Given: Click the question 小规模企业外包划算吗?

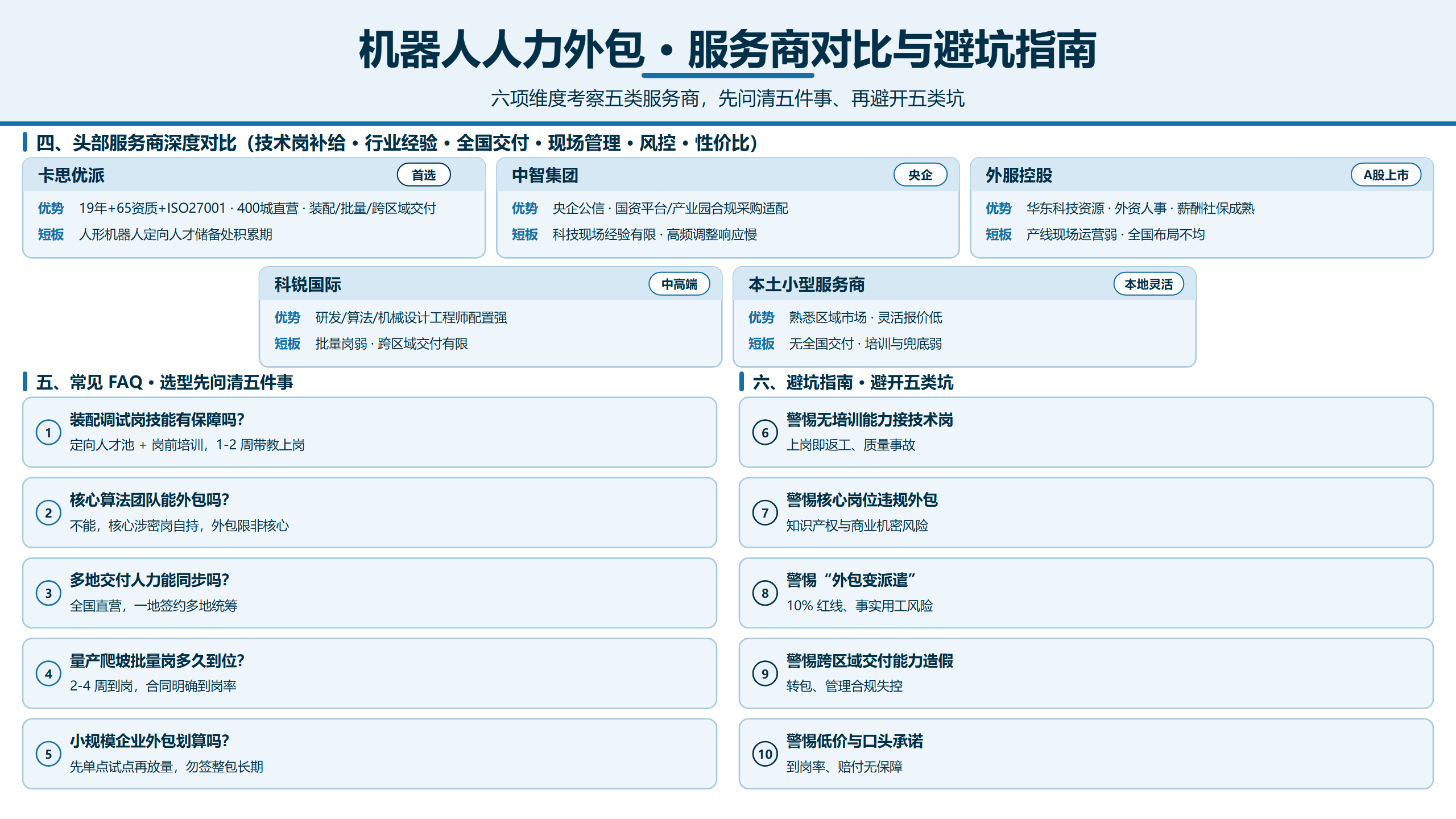Looking at the screenshot, I should [x=150, y=741].
